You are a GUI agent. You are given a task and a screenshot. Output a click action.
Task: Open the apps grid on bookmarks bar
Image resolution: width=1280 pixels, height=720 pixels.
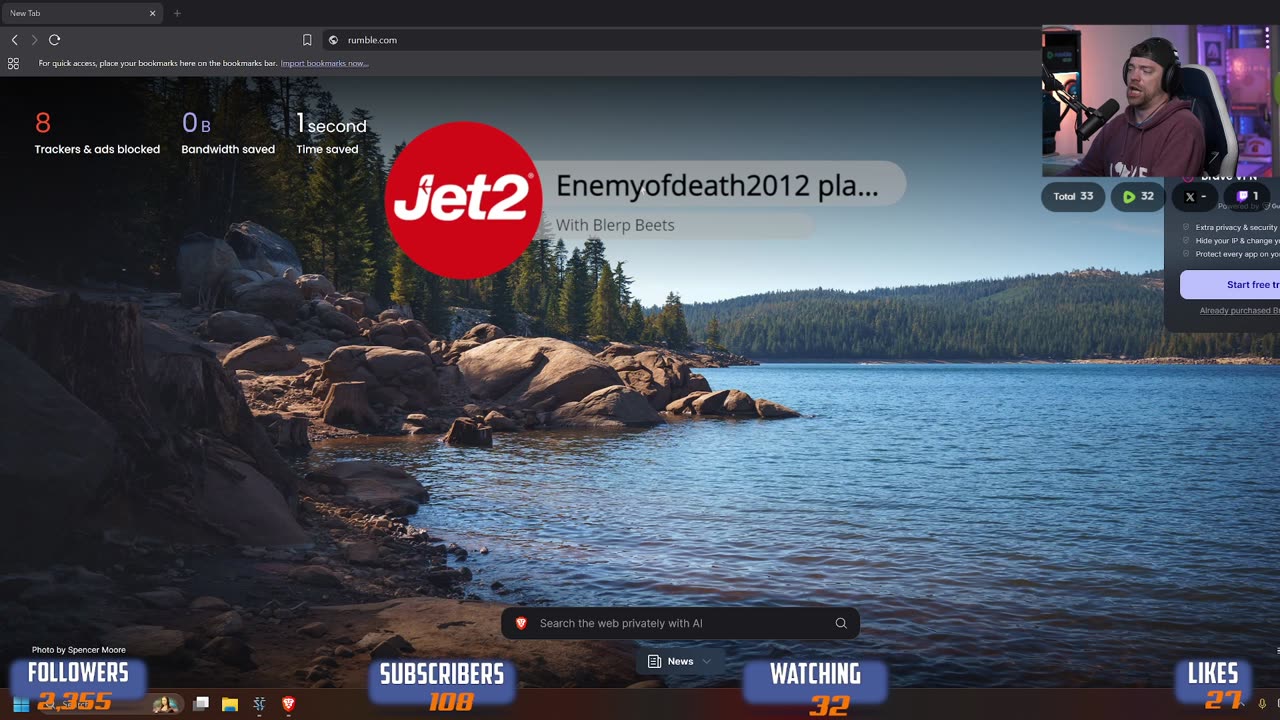[x=13, y=63]
